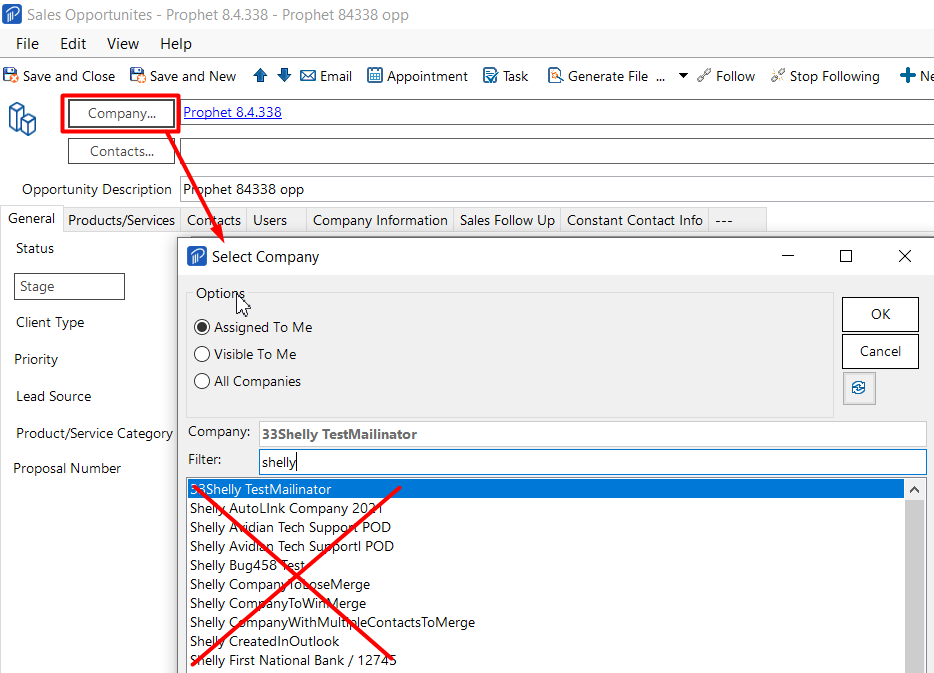This screenshot has height=673, width=934.
Task: Click the Task checklist icon
Action: (x=490, y=76)
